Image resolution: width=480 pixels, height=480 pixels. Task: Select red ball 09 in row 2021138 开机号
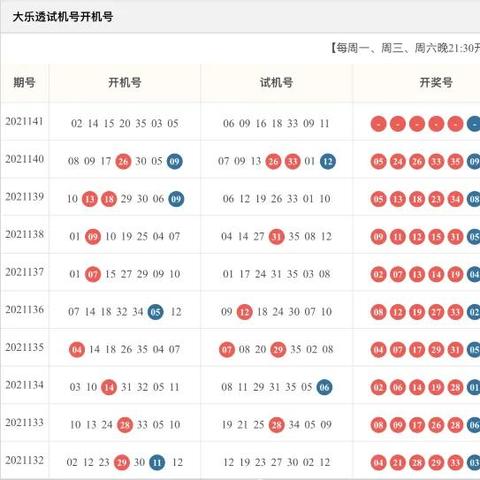pos(93,237)
